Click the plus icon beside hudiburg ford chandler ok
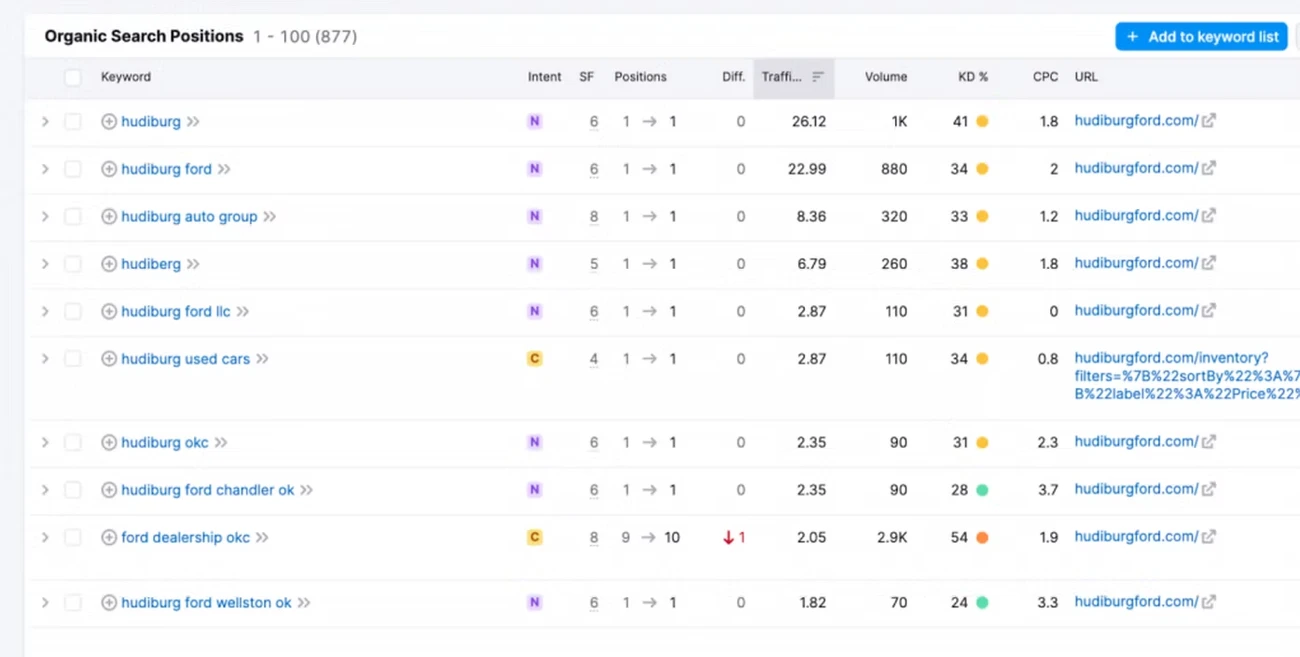The image size is (1300, 657). click(109, 490)
